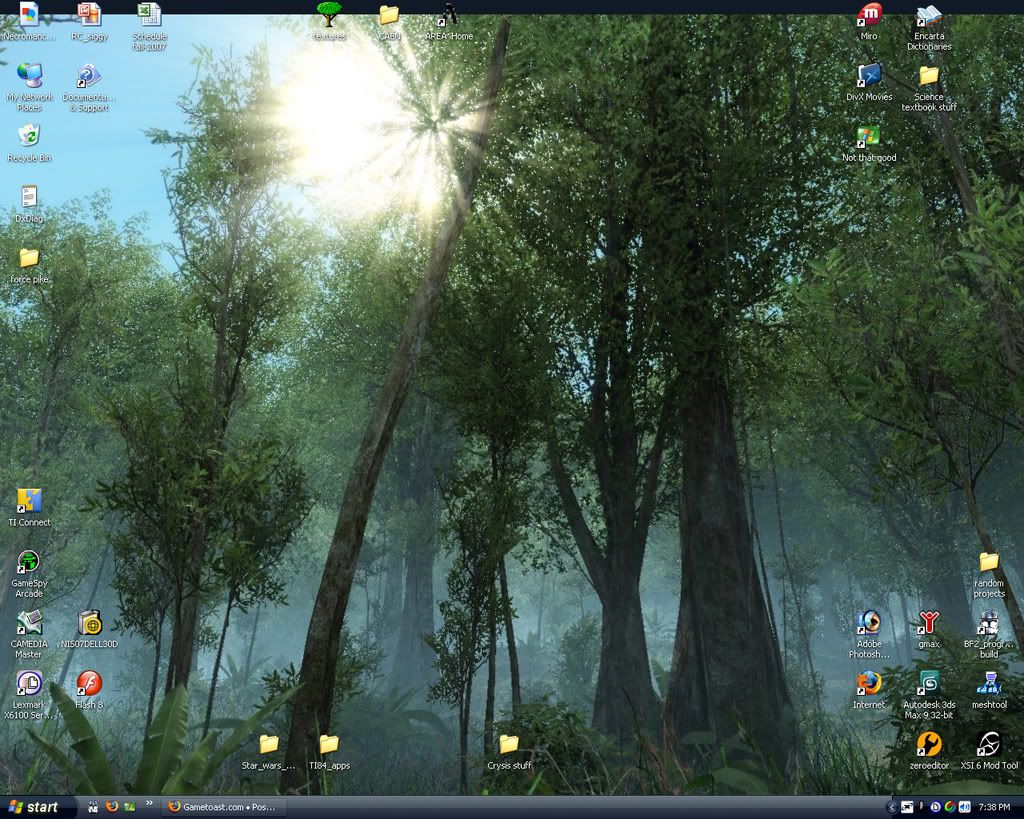Select My Network Places icon
This screenshot has height=819, width=1024.
point(29,87)
